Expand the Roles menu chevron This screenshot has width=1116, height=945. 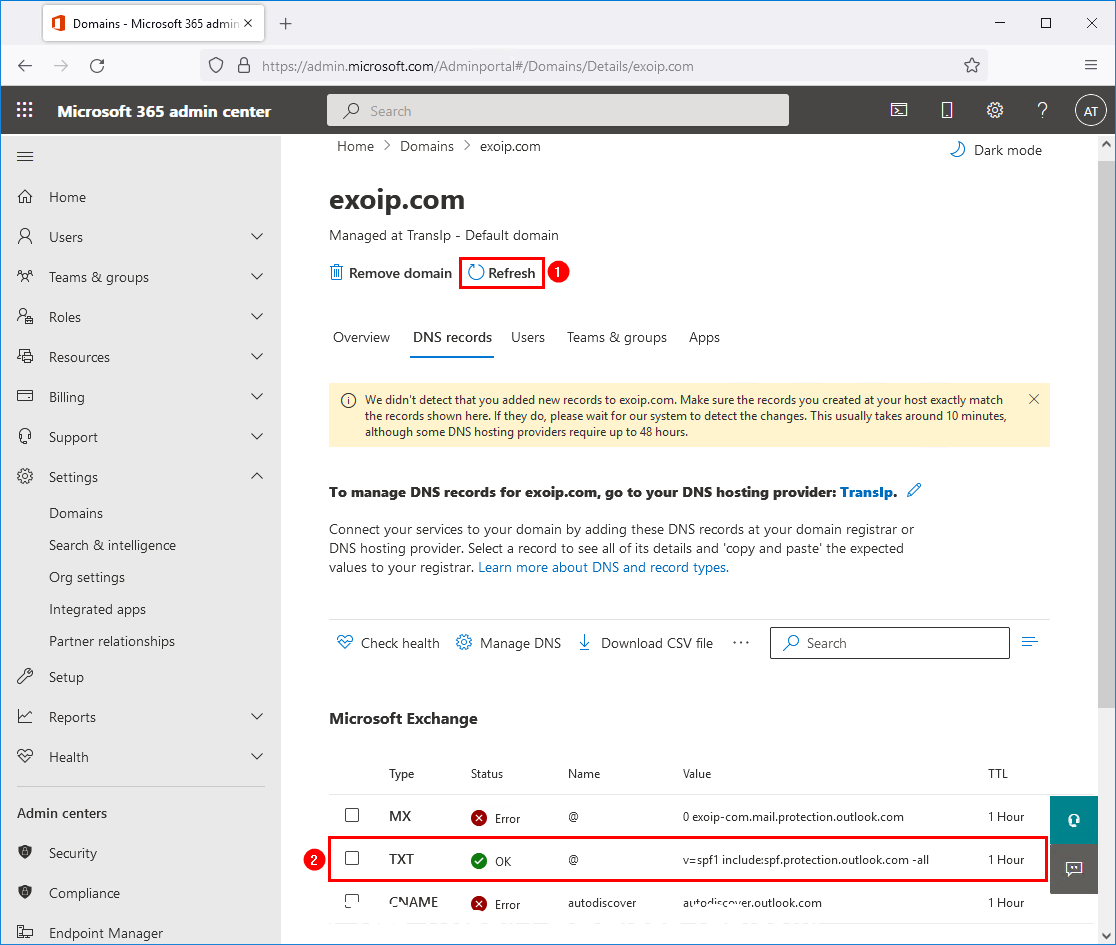click(x=257, y=316)
